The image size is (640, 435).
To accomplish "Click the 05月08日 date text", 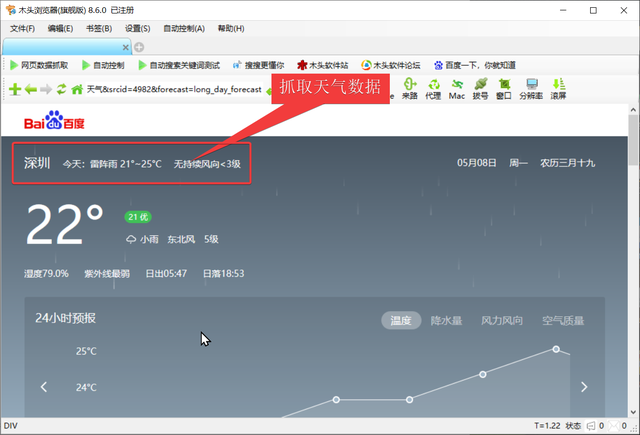I will [x=477, y=163].
